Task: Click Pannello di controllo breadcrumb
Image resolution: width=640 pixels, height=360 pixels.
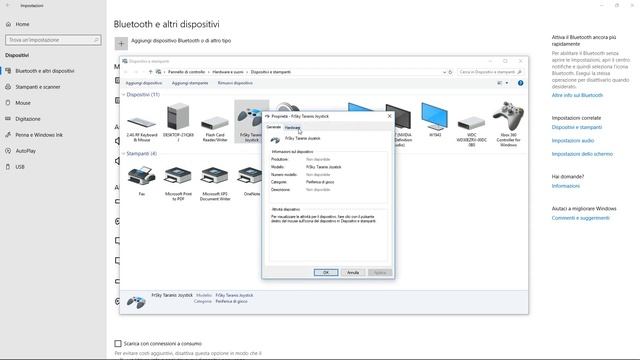Action: pyautogui.click(x=186, y=72)
